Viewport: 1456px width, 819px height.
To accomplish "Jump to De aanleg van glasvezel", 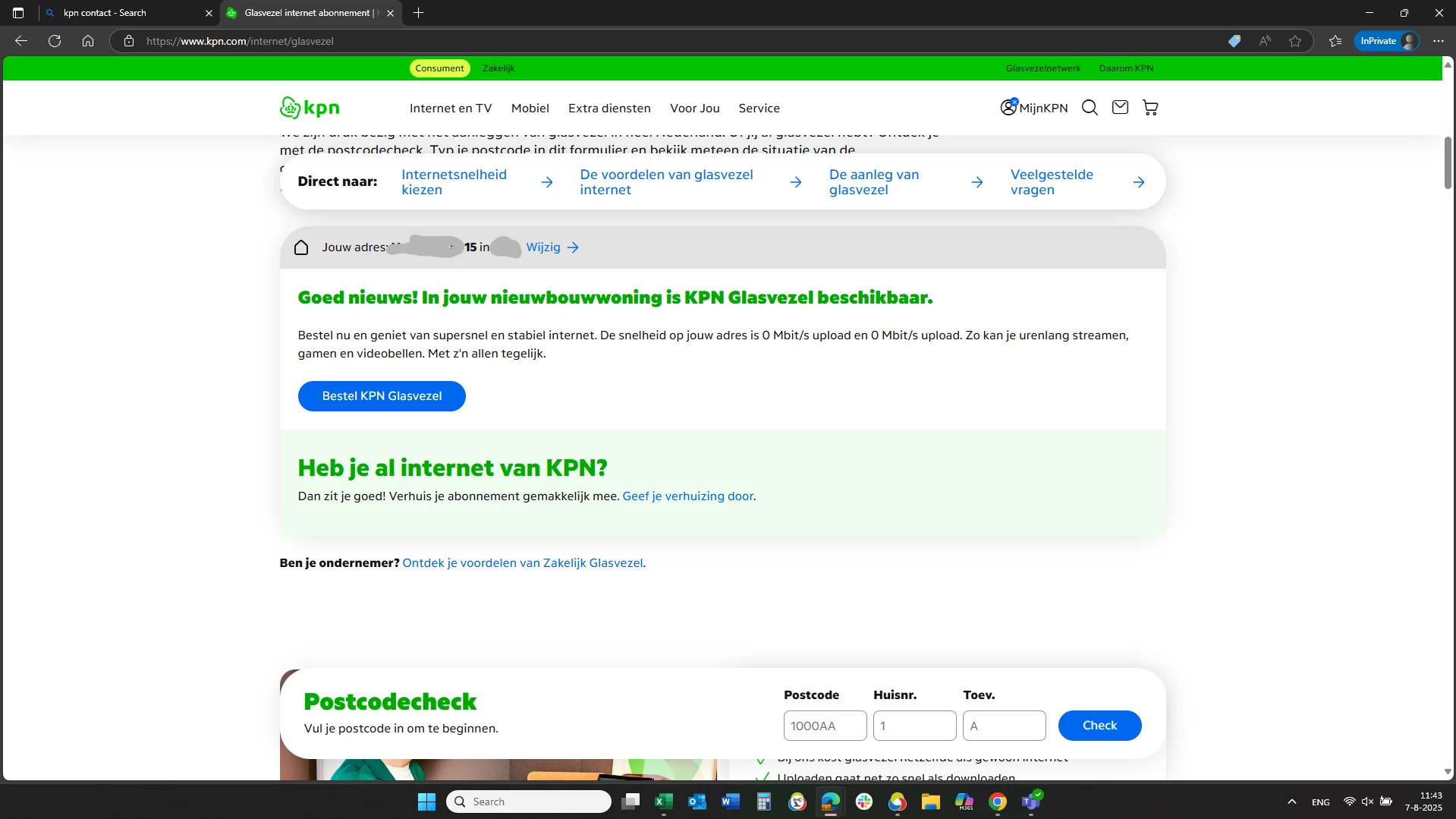I will [x=874, y=182].
